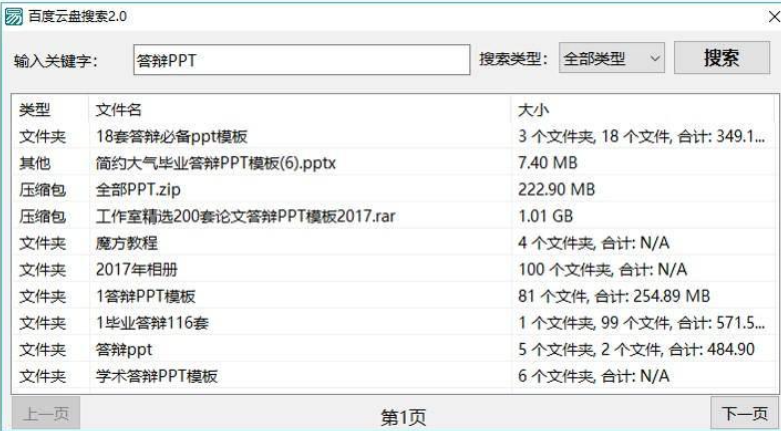Select the 全部PPT.zip entry
The image size is (781, 431).
click(x=394, y=189)
